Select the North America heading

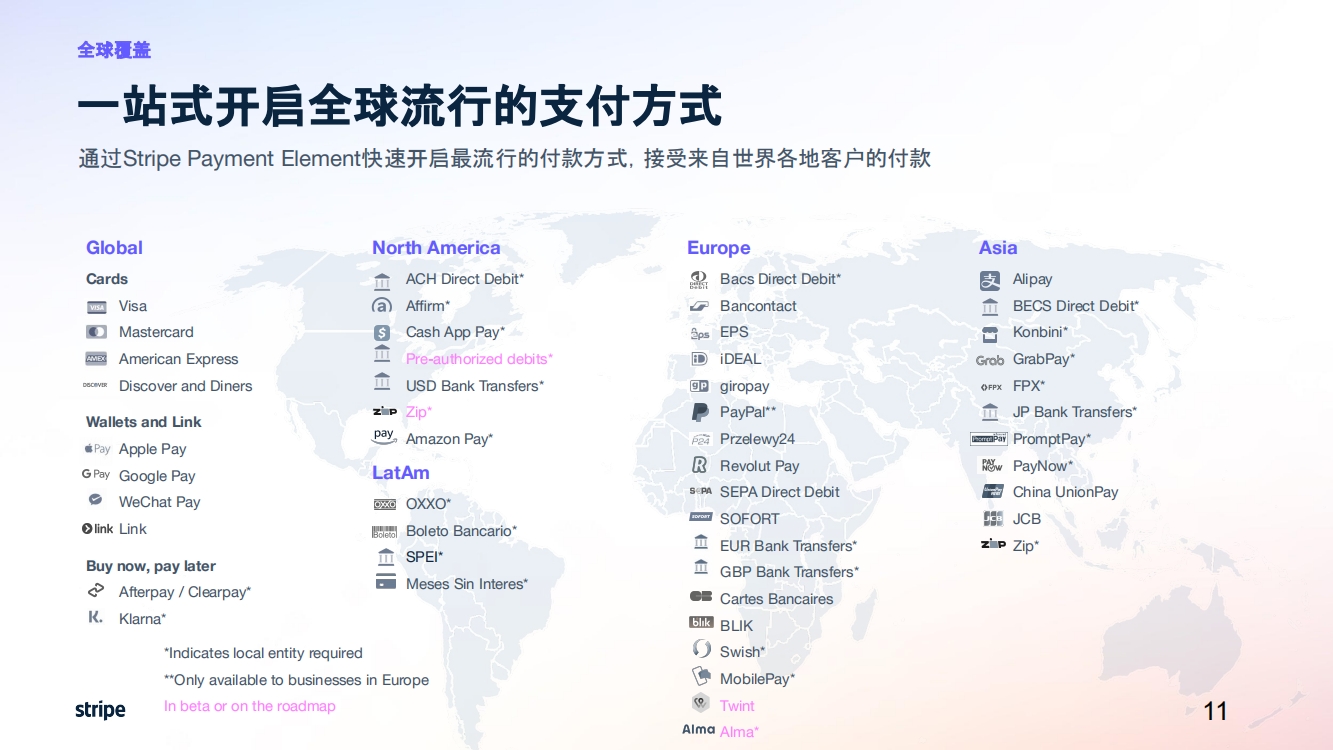tap(436, 248)
